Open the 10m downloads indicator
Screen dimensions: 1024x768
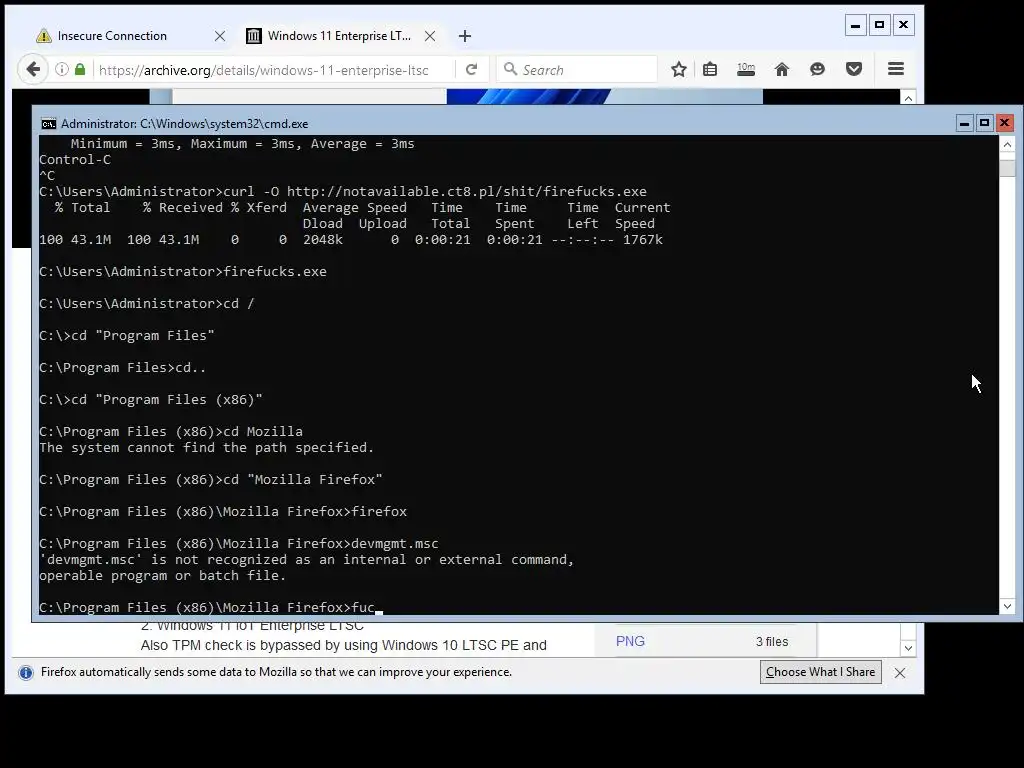[x=746, y=69]
